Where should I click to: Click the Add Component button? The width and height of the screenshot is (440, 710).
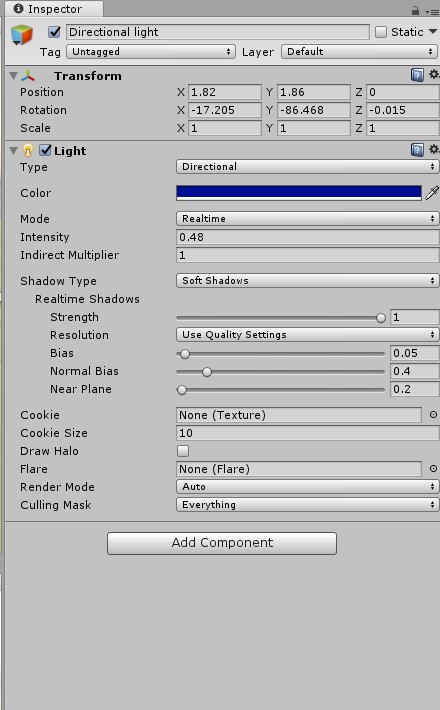(x=222, y=543)
